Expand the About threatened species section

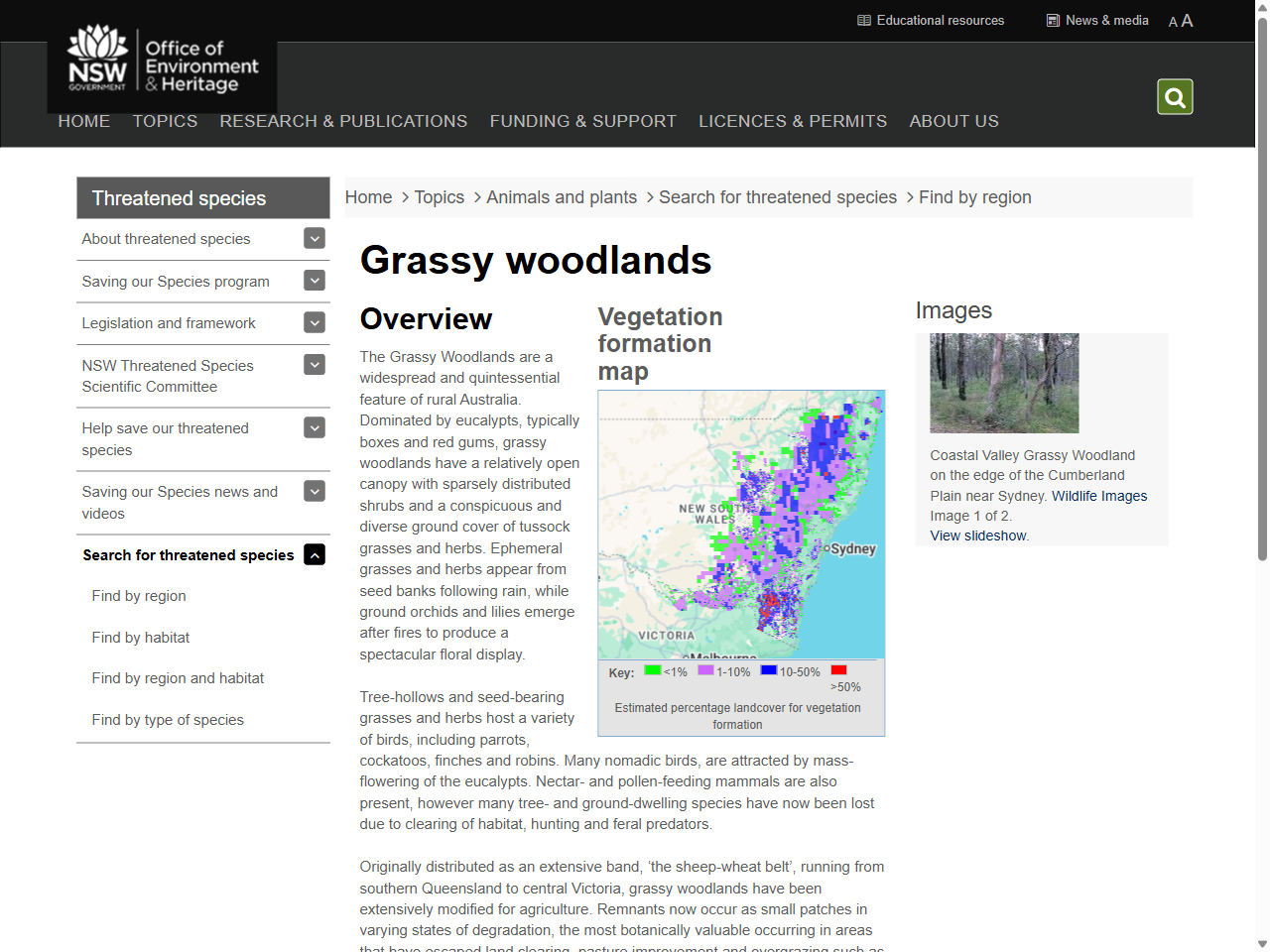point(314,238)
